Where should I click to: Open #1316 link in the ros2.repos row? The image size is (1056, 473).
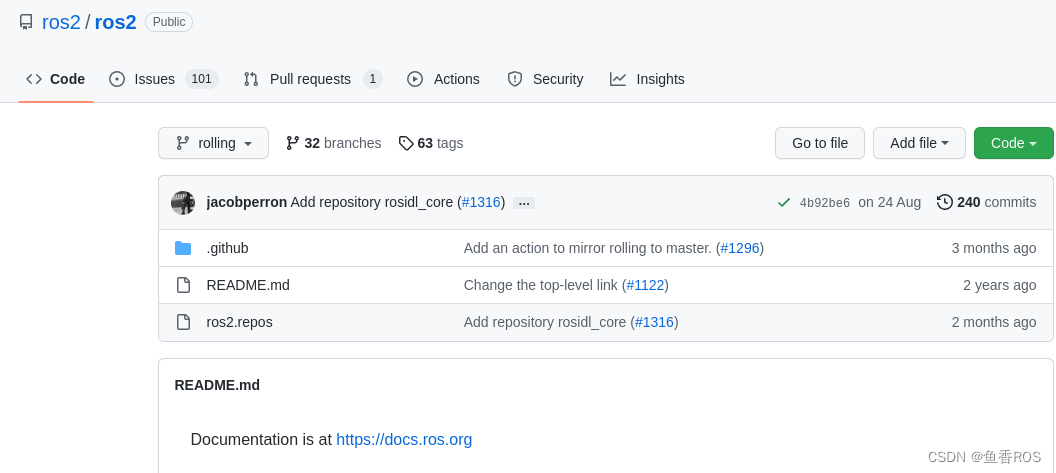655,323
